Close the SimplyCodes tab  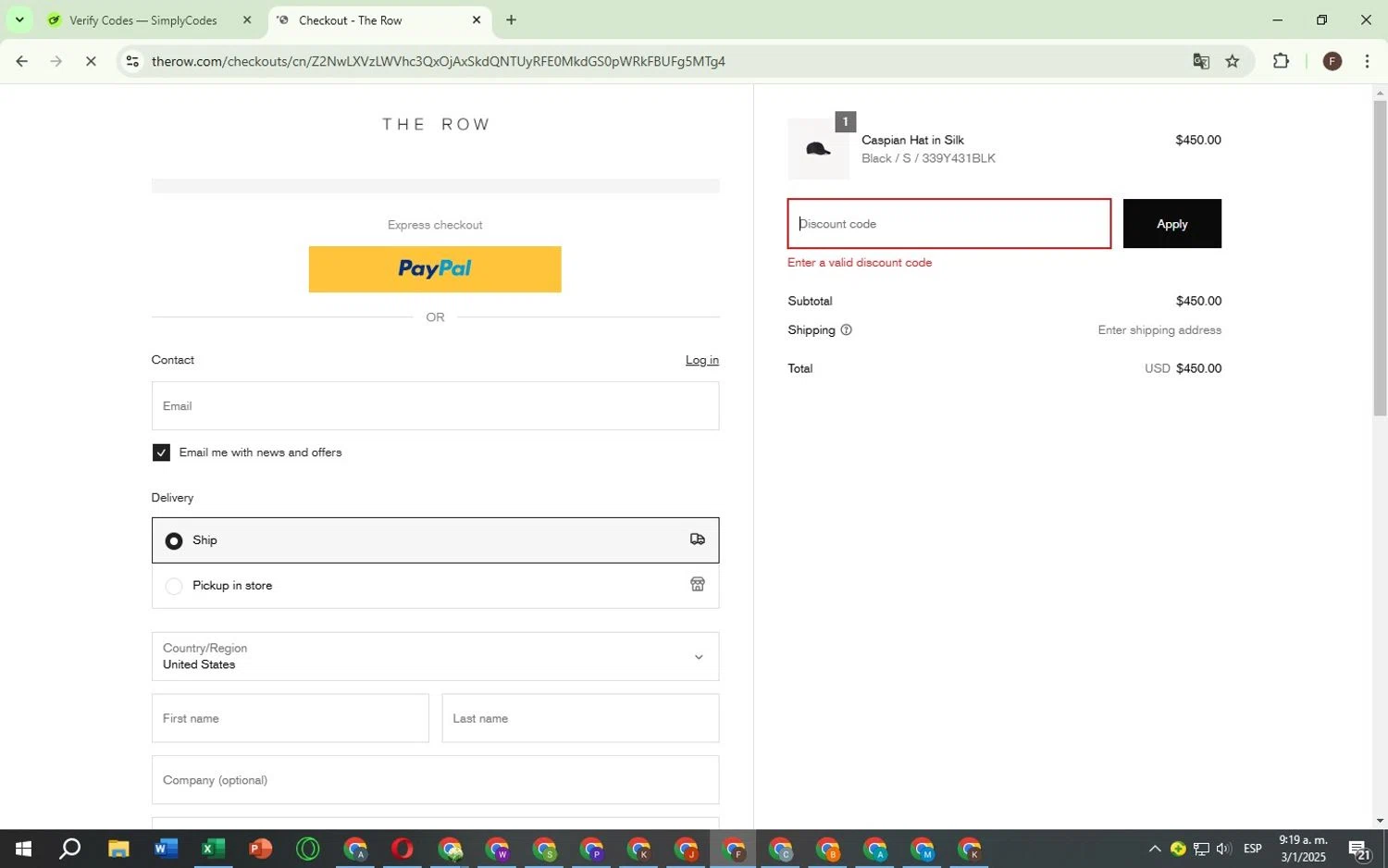click(247, 19)
